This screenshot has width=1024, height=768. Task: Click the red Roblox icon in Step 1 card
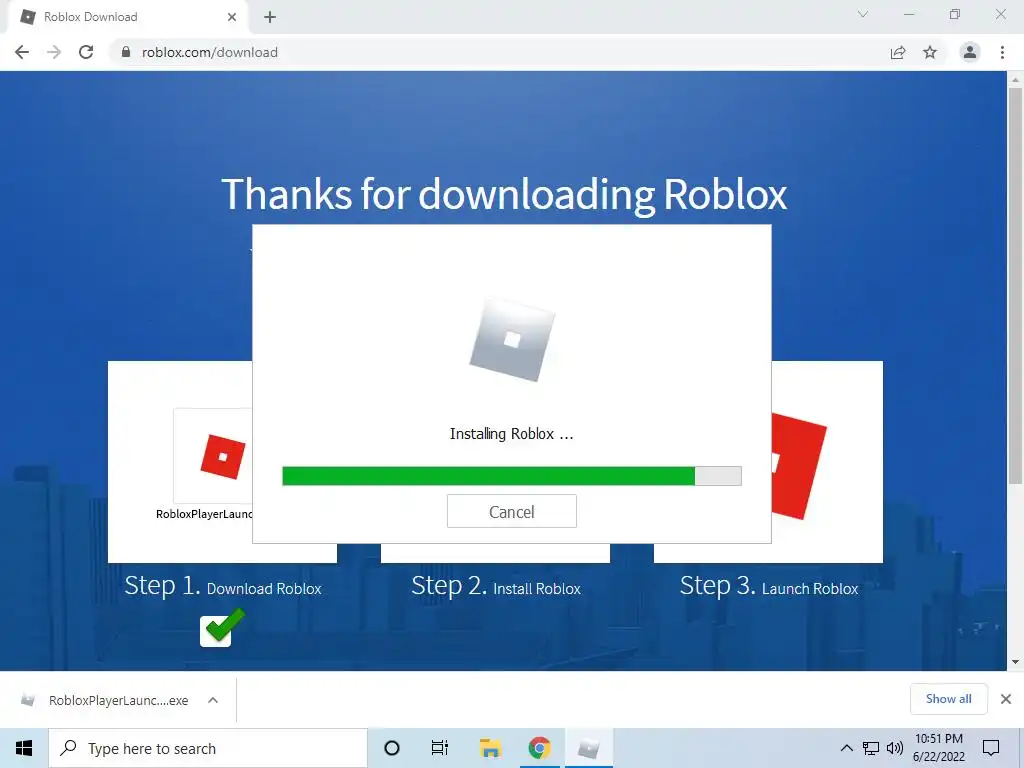(x=223, y=456)
